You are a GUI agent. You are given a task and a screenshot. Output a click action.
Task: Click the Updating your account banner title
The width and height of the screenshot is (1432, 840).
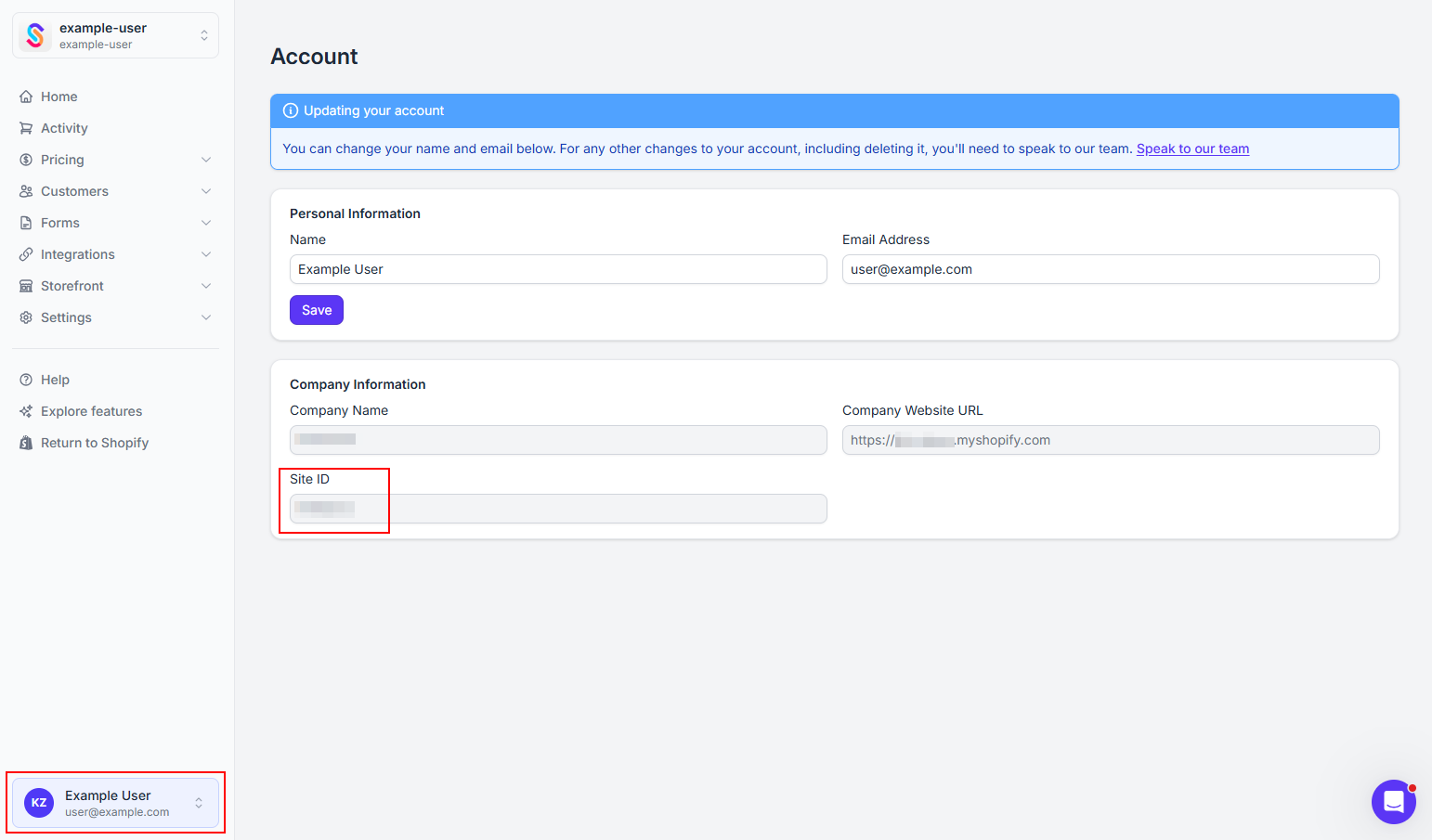[x=373, y=110]
